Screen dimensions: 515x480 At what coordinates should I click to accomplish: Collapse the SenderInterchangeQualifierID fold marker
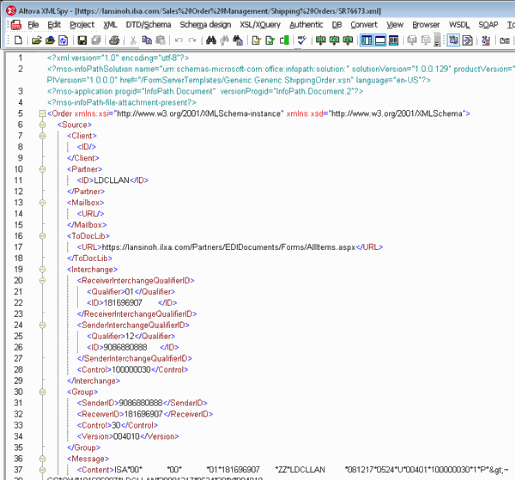click(x=42, y=325)
